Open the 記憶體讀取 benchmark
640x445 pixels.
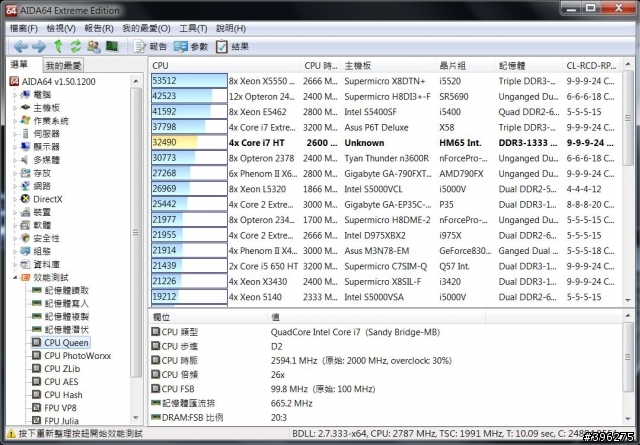point(60,290)
